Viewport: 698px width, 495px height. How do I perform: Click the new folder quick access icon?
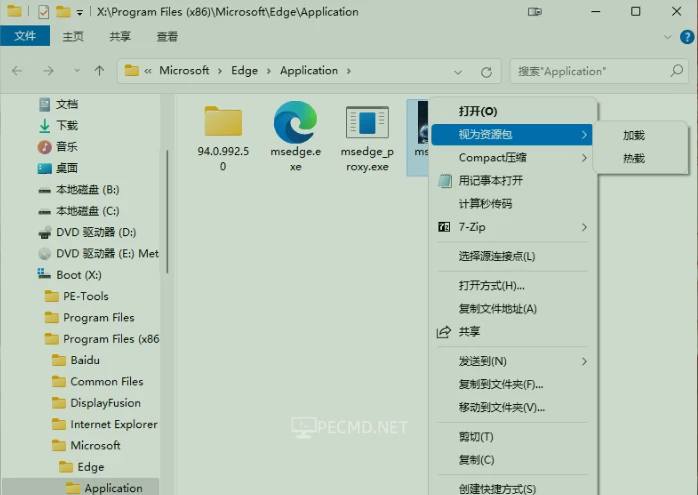click(63, 12)
